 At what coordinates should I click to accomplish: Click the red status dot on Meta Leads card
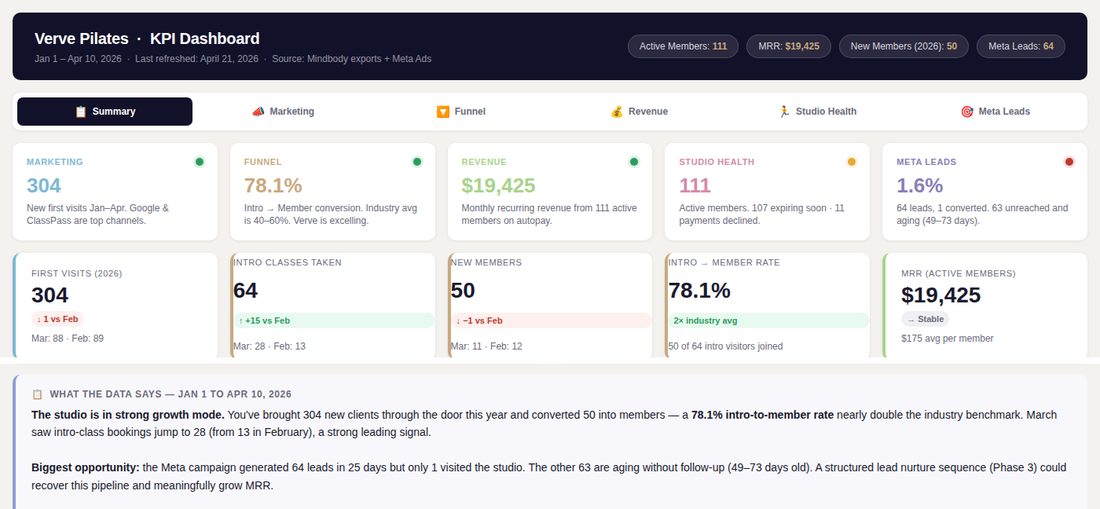coord(1069,162)
